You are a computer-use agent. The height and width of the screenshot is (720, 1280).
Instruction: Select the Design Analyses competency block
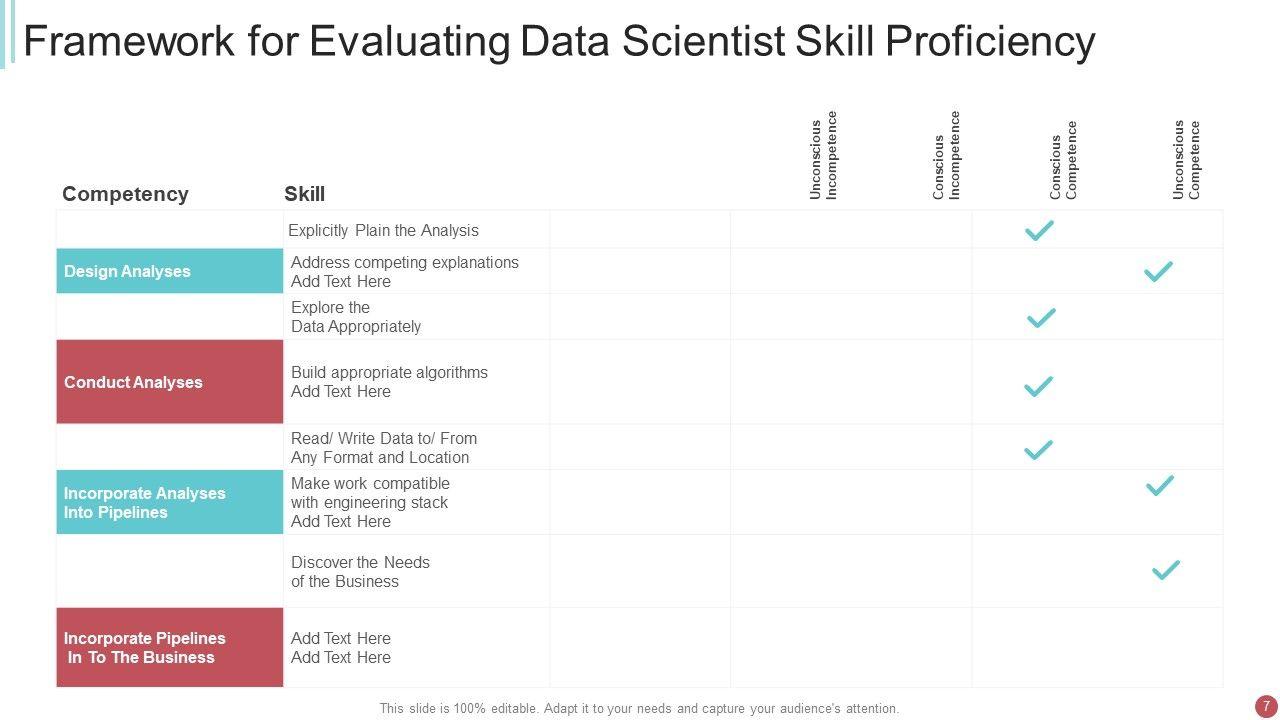169,271
